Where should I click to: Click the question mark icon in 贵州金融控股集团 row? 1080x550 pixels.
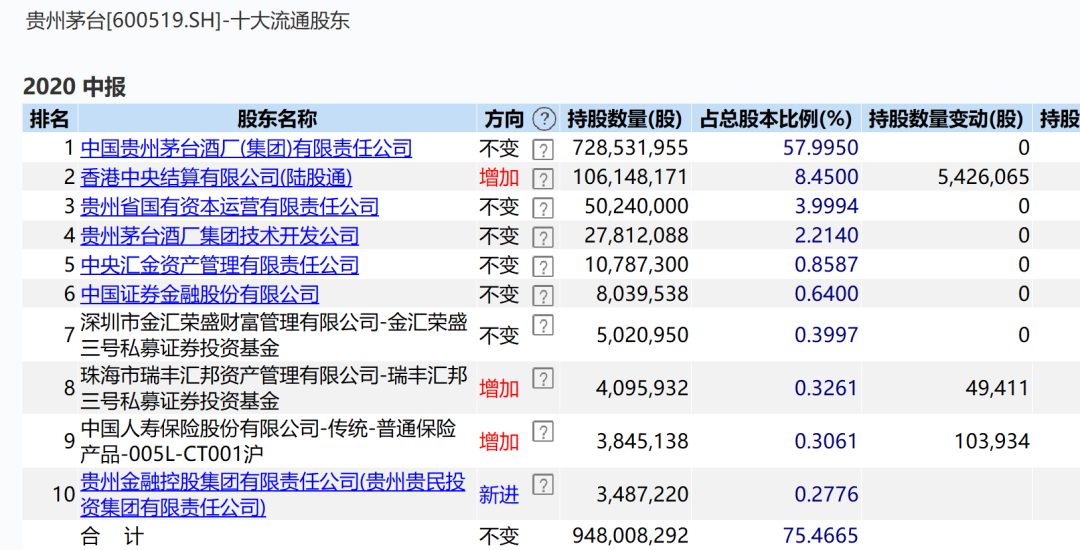(x=543, y=485)
